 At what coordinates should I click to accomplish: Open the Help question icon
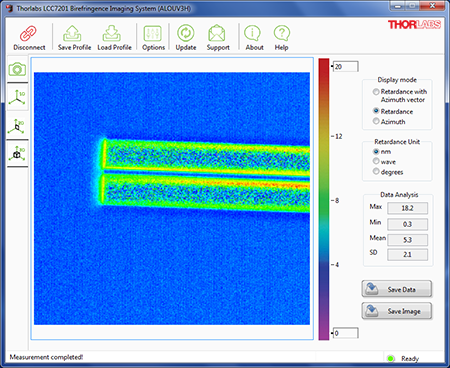tap(282, 33)
